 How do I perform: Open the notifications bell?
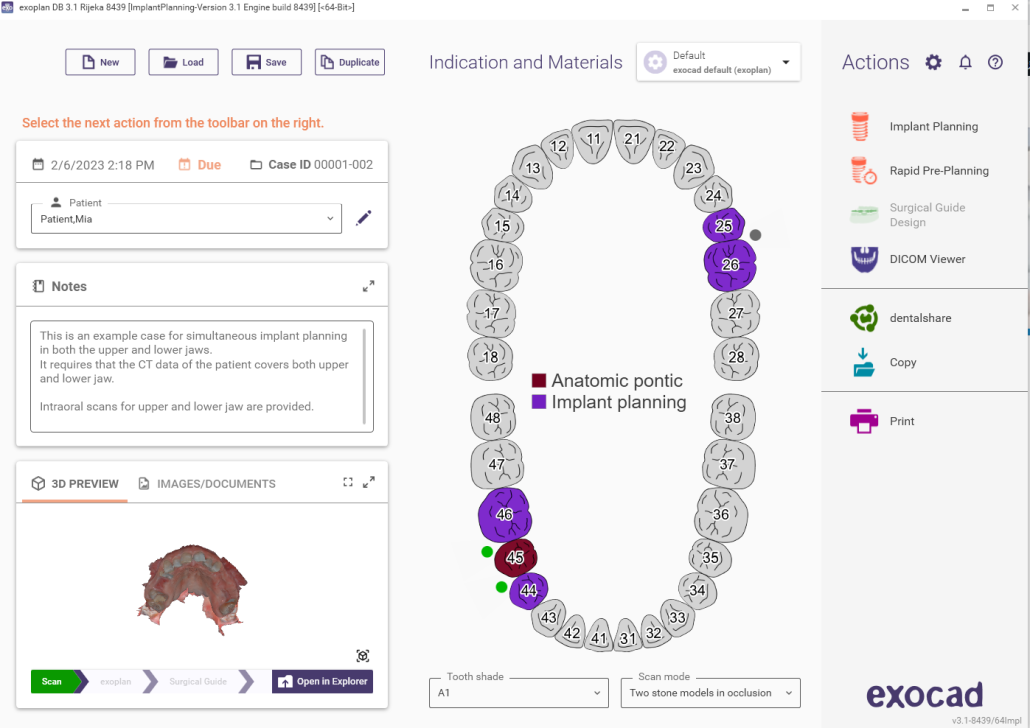[965, 63]
